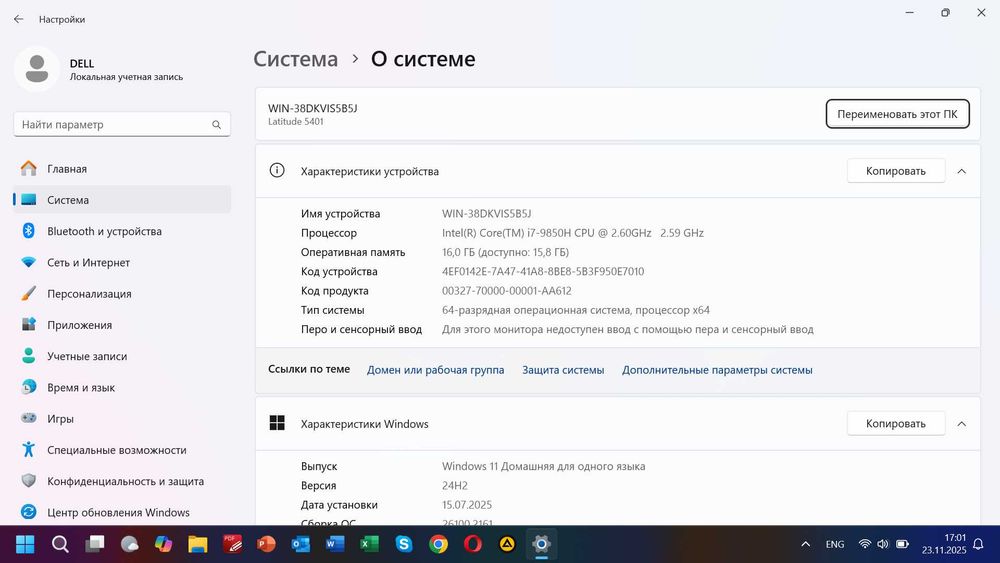Launch PowerPoint from the taskbar
The height and width of the screenshot is (563, 1000).
point(267,544)
